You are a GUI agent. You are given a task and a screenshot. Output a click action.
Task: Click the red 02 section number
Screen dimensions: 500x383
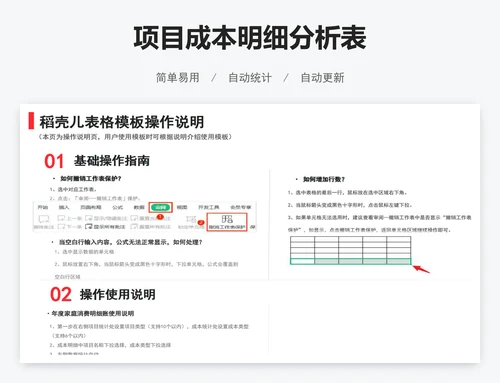coord(61,295)
